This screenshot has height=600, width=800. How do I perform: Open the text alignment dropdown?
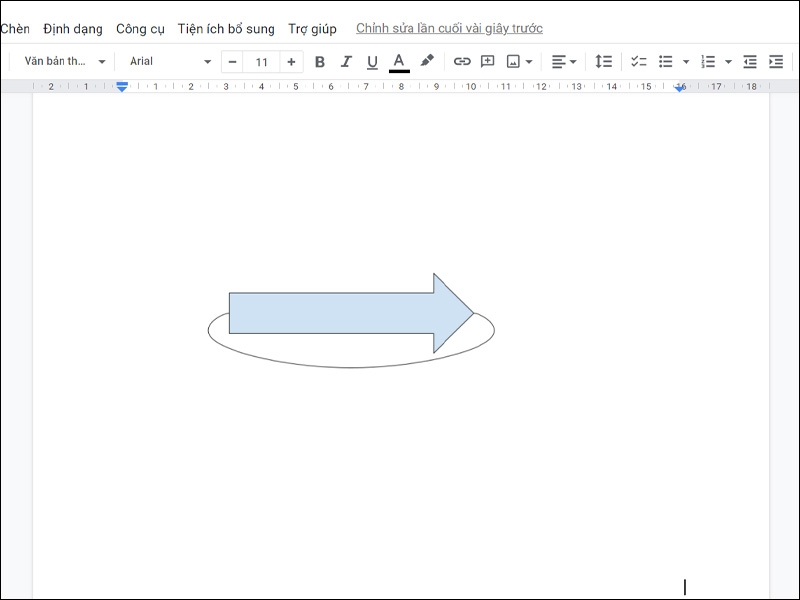tap(564, 62)
